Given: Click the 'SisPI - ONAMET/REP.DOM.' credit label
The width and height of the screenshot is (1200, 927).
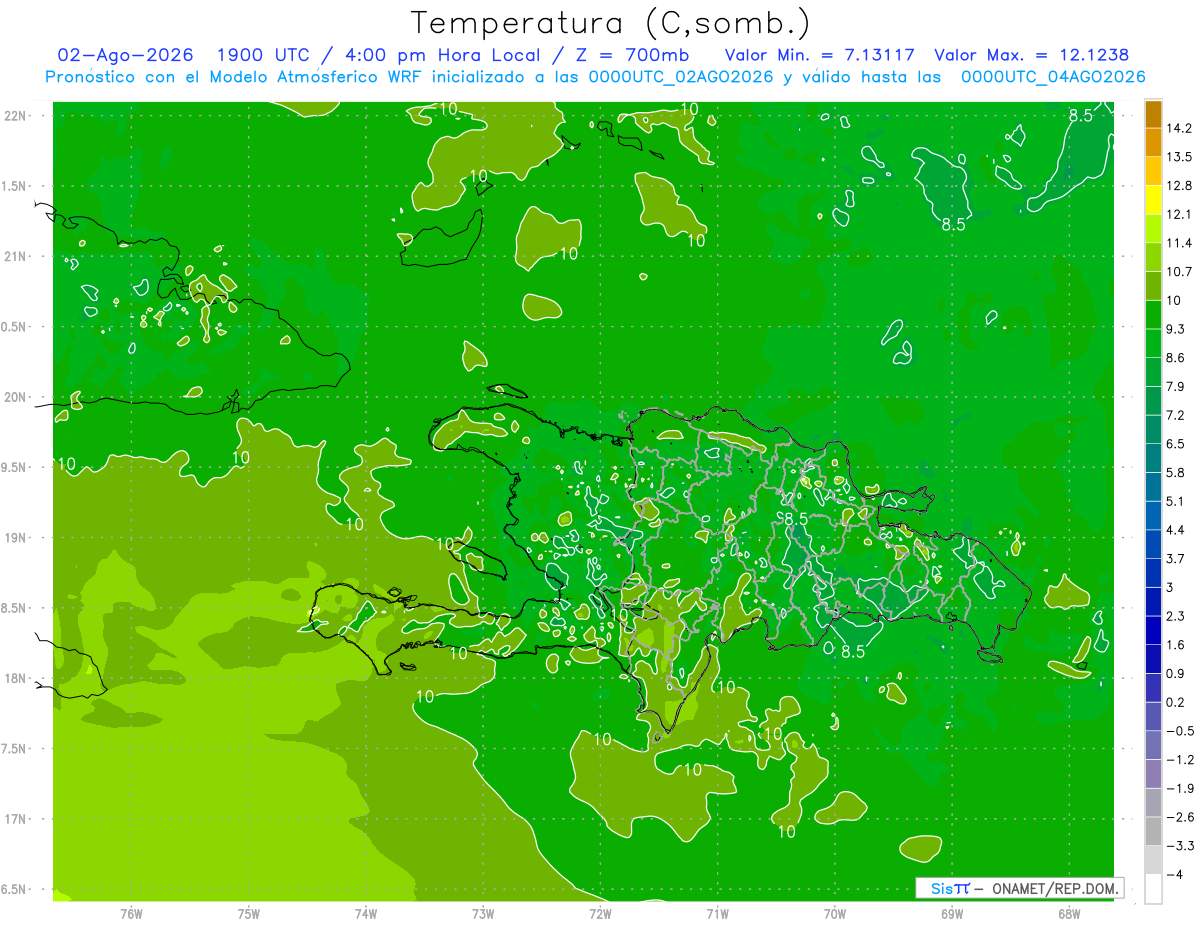Looking at the screenshot, I should 1020,888.
